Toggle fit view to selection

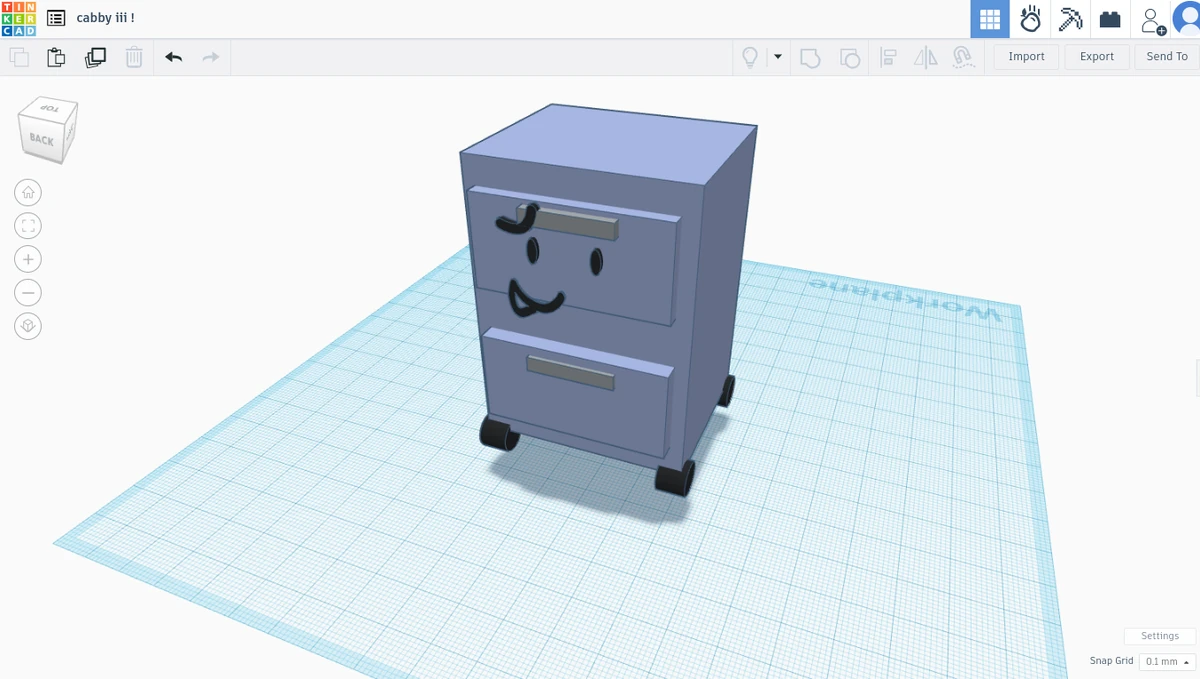coord(28,225)
